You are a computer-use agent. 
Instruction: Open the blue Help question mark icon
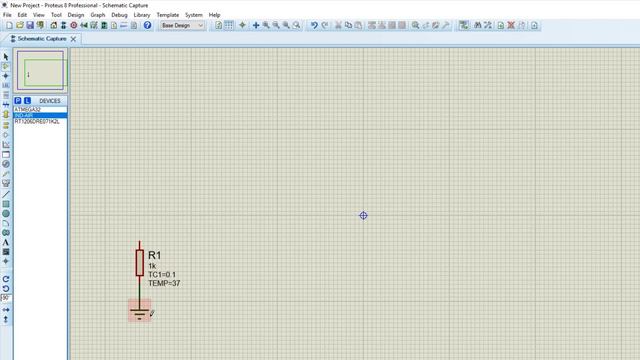[x=147, y=25]
